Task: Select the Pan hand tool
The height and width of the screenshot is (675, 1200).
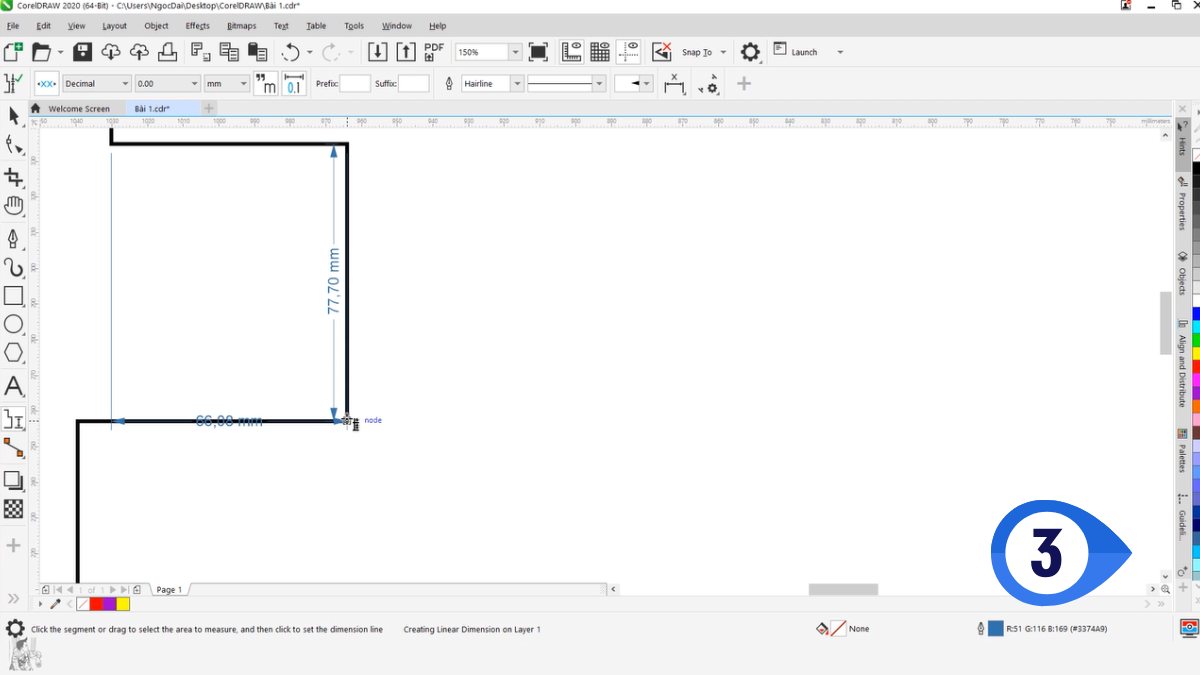Action: tap(14, 207)
